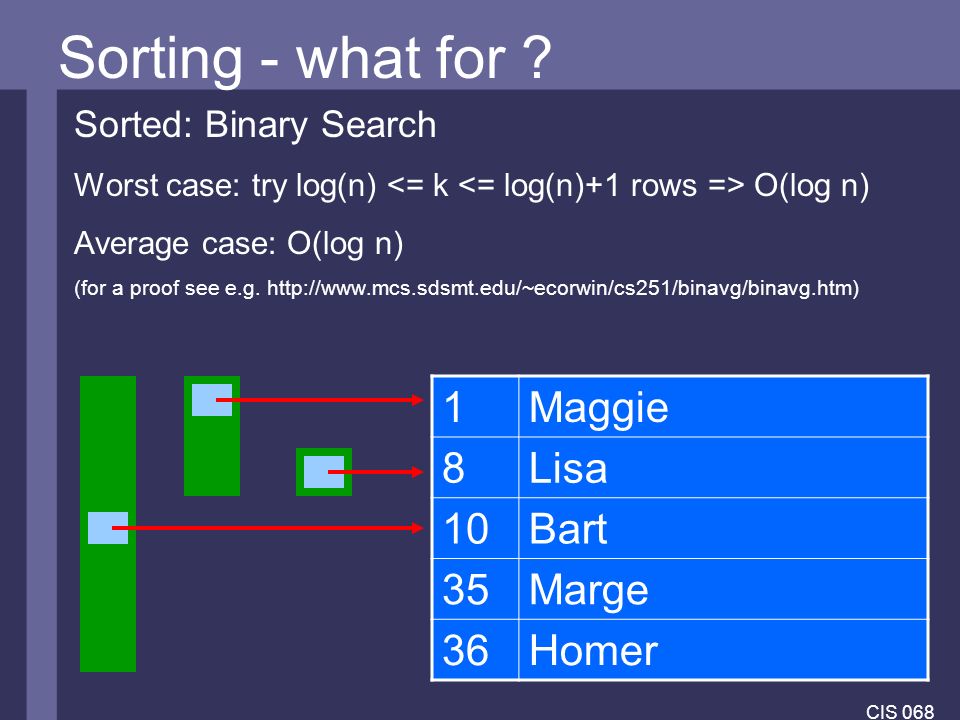960x720 pixels.
Task: Click the Sorted: Binary Search heading
Action: [x=255, y=125]
